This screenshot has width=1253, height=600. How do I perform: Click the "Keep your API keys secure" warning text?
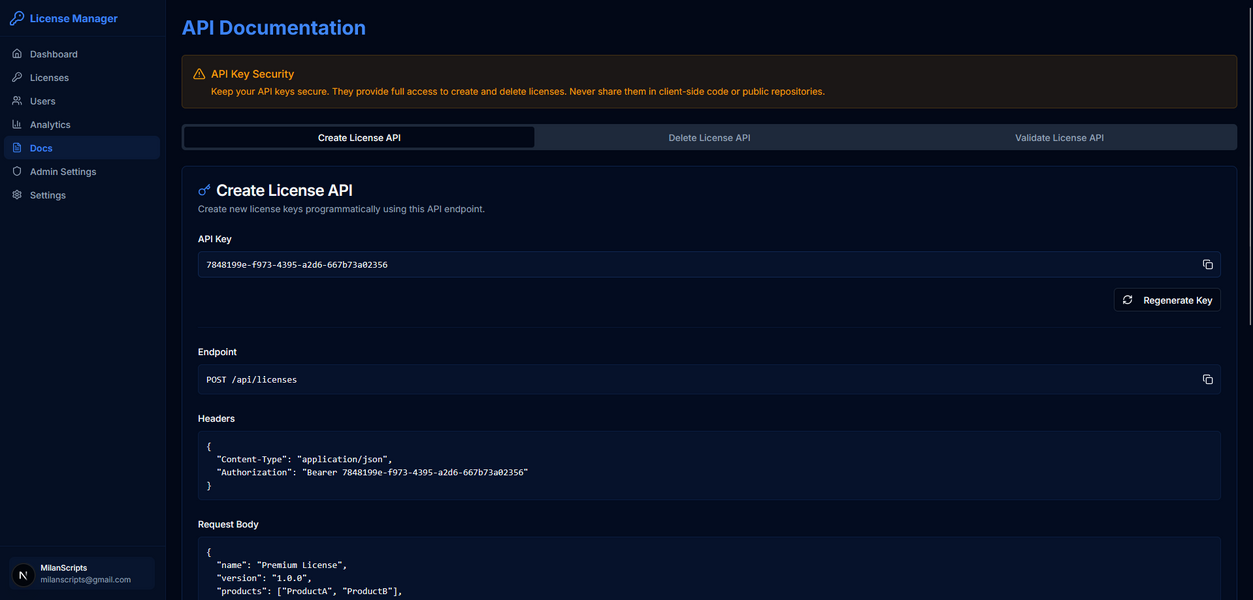coord(517,91)
